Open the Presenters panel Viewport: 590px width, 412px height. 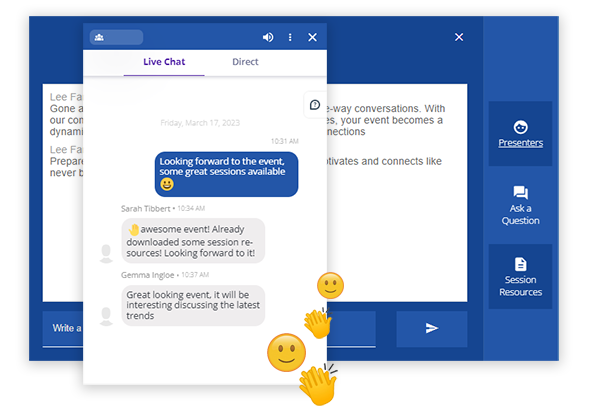click(x=520, y=134)
